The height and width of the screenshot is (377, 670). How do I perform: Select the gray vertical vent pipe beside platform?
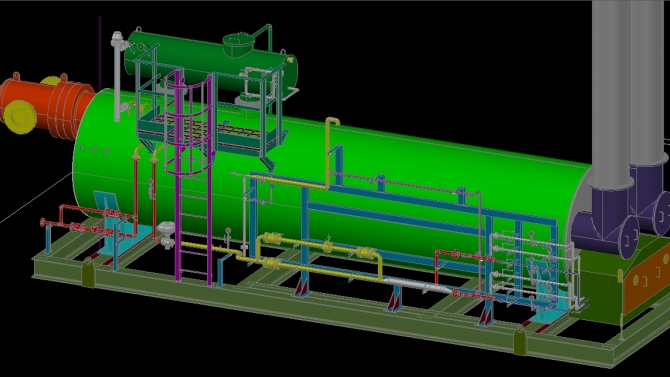pos(117,77)
